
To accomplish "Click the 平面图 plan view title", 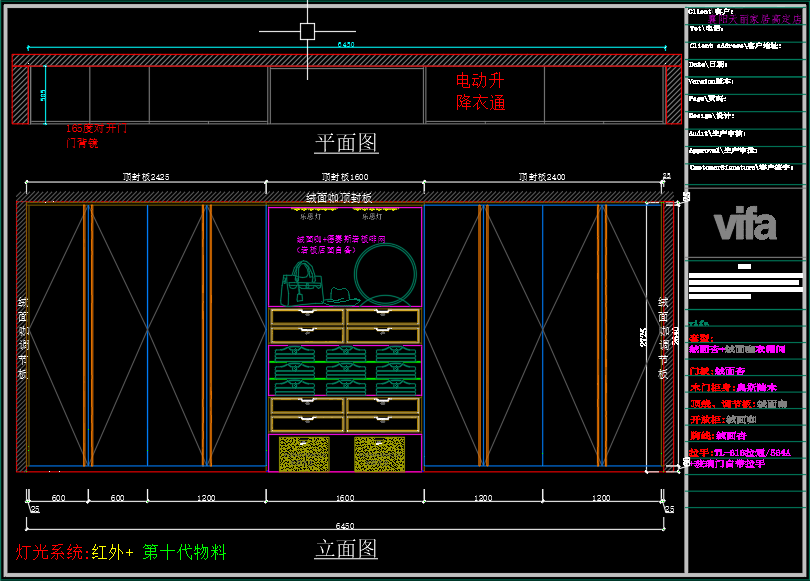I will point(346,143).
